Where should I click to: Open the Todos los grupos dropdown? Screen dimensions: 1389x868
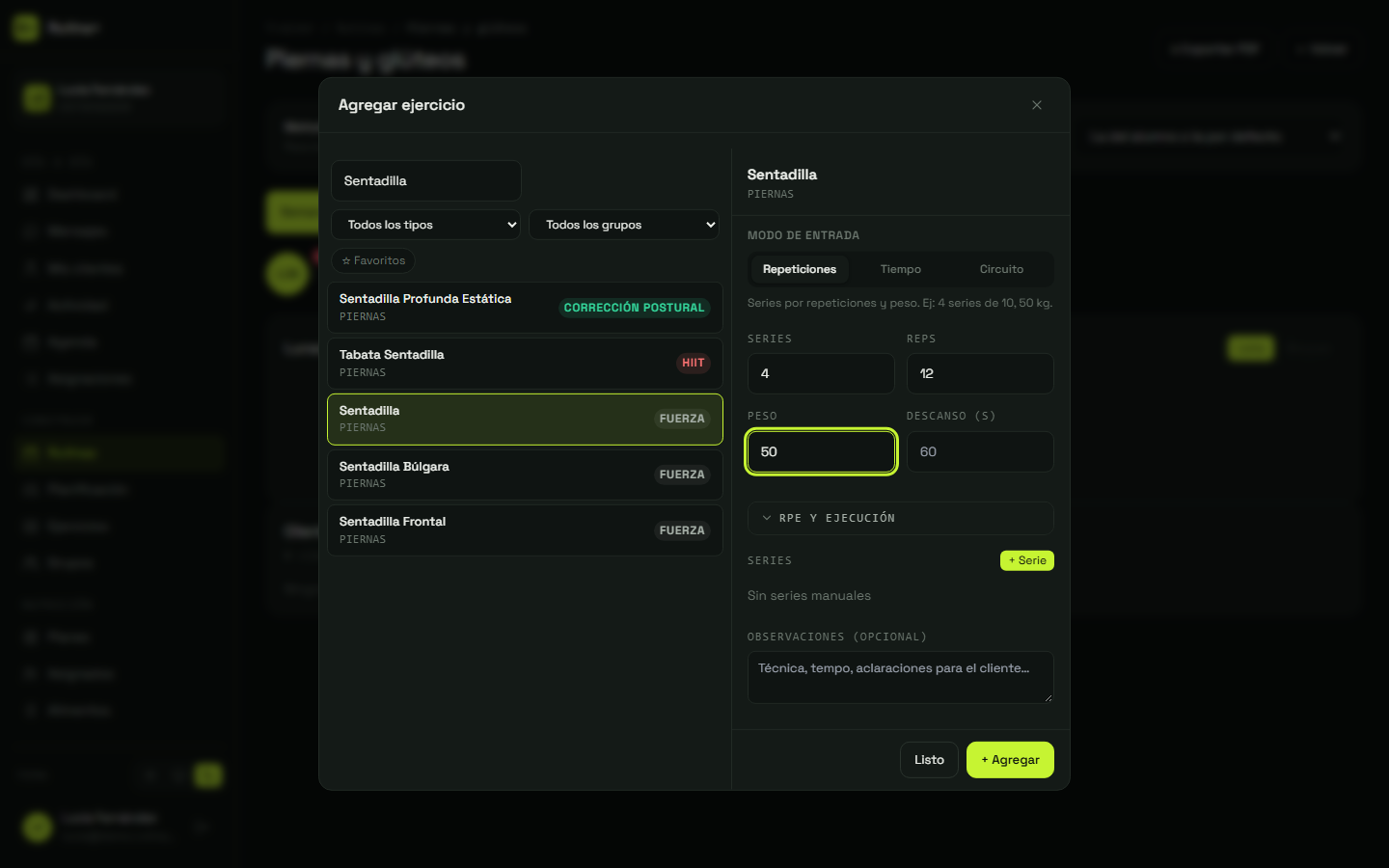(x=624, y=225)
